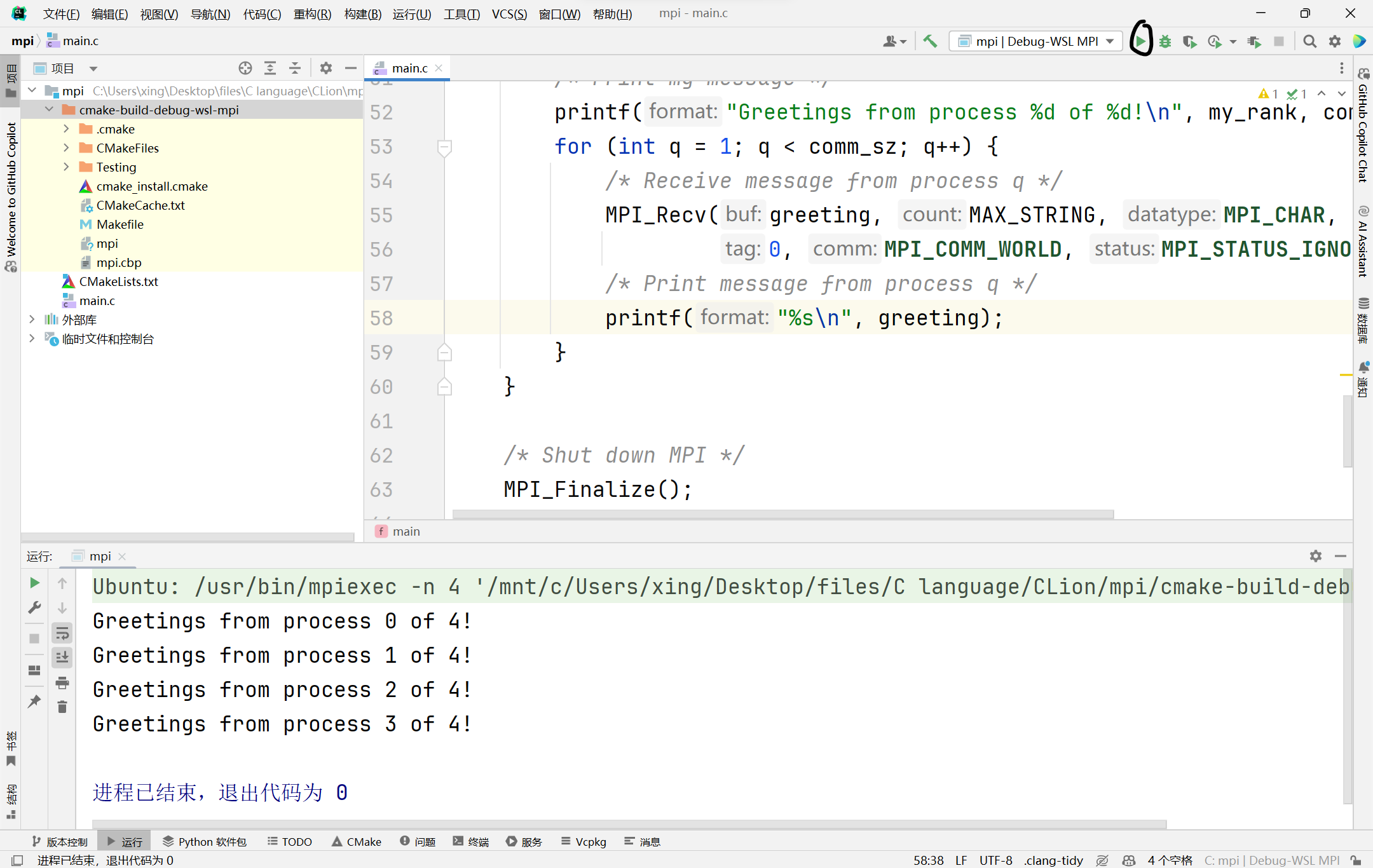
Task: Minimize the run tool window
Action: pyautogui.click(x=1341, y=556)
